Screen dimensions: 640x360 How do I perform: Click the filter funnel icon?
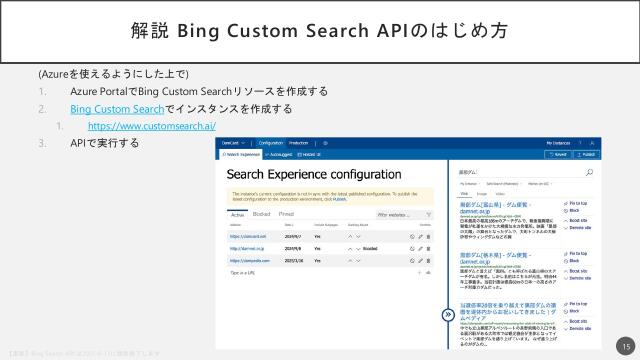[429, 215]
